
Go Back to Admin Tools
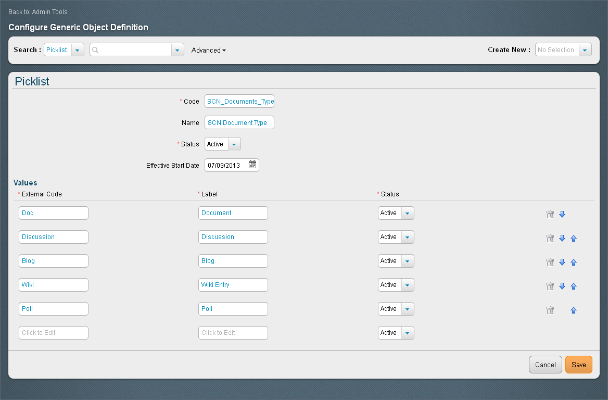point(38,12)
